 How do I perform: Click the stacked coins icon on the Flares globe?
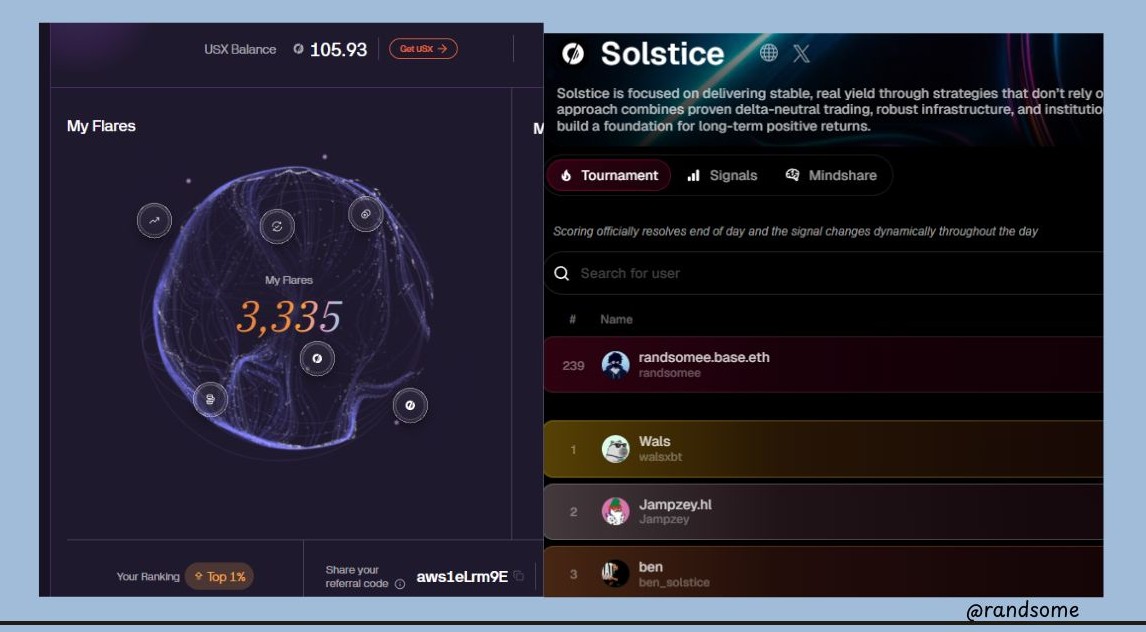[x=210, y=399]
